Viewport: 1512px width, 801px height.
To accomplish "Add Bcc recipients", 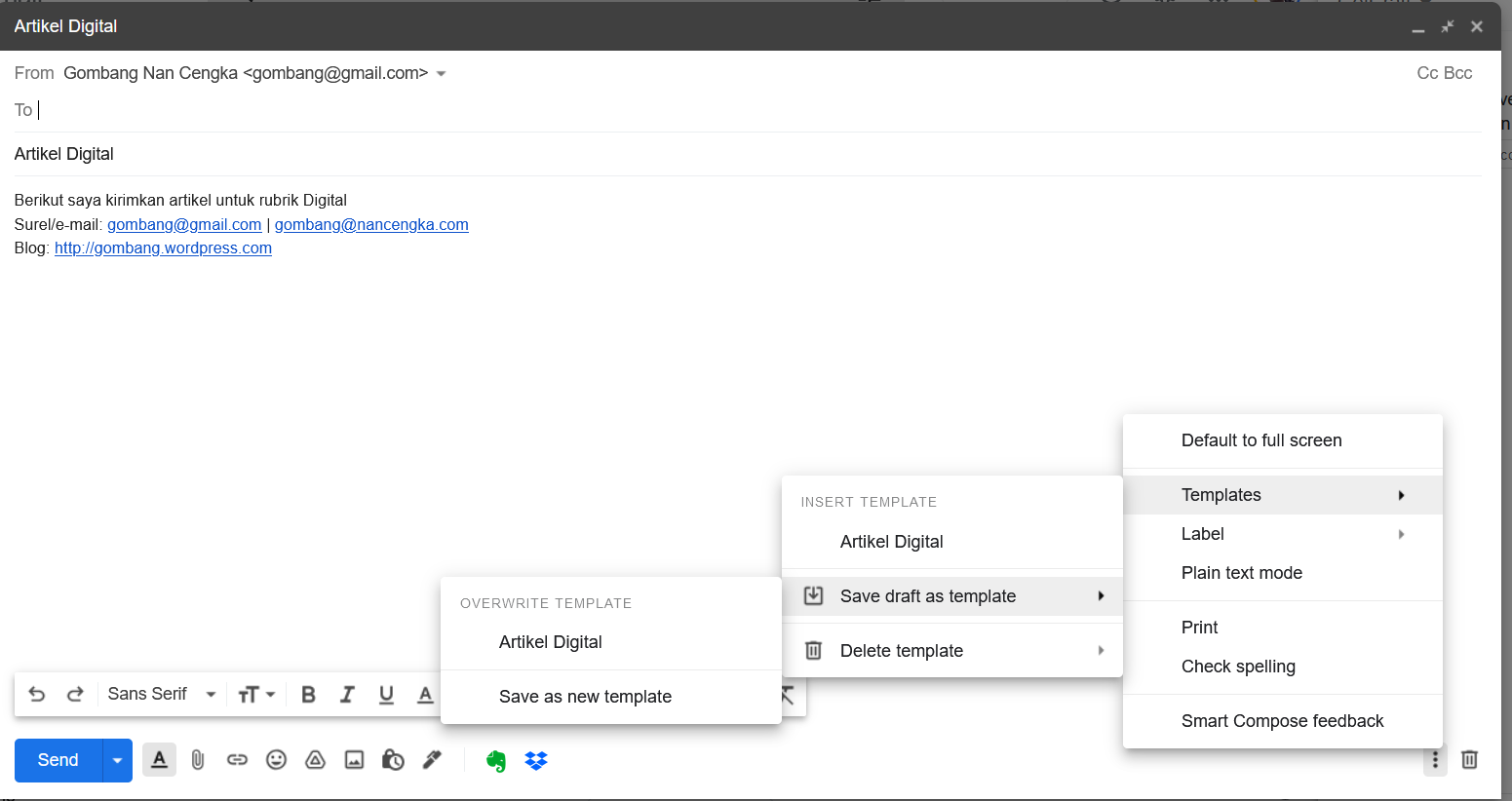I will (1458, 73).
